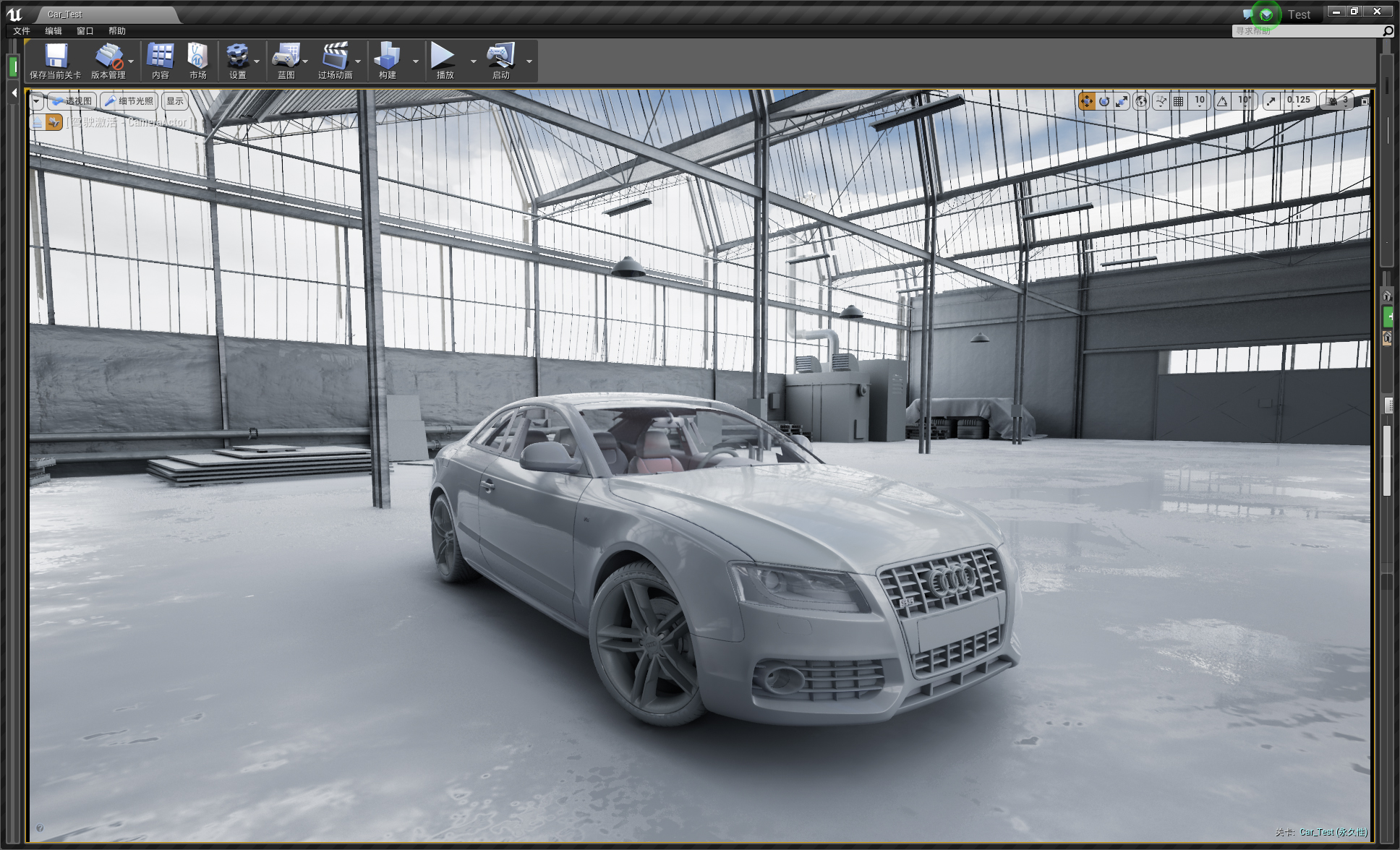Click the Car_Test level name link
Image resolution: width=1400 pixels, height=850 pixels.
pos(1333,832)
